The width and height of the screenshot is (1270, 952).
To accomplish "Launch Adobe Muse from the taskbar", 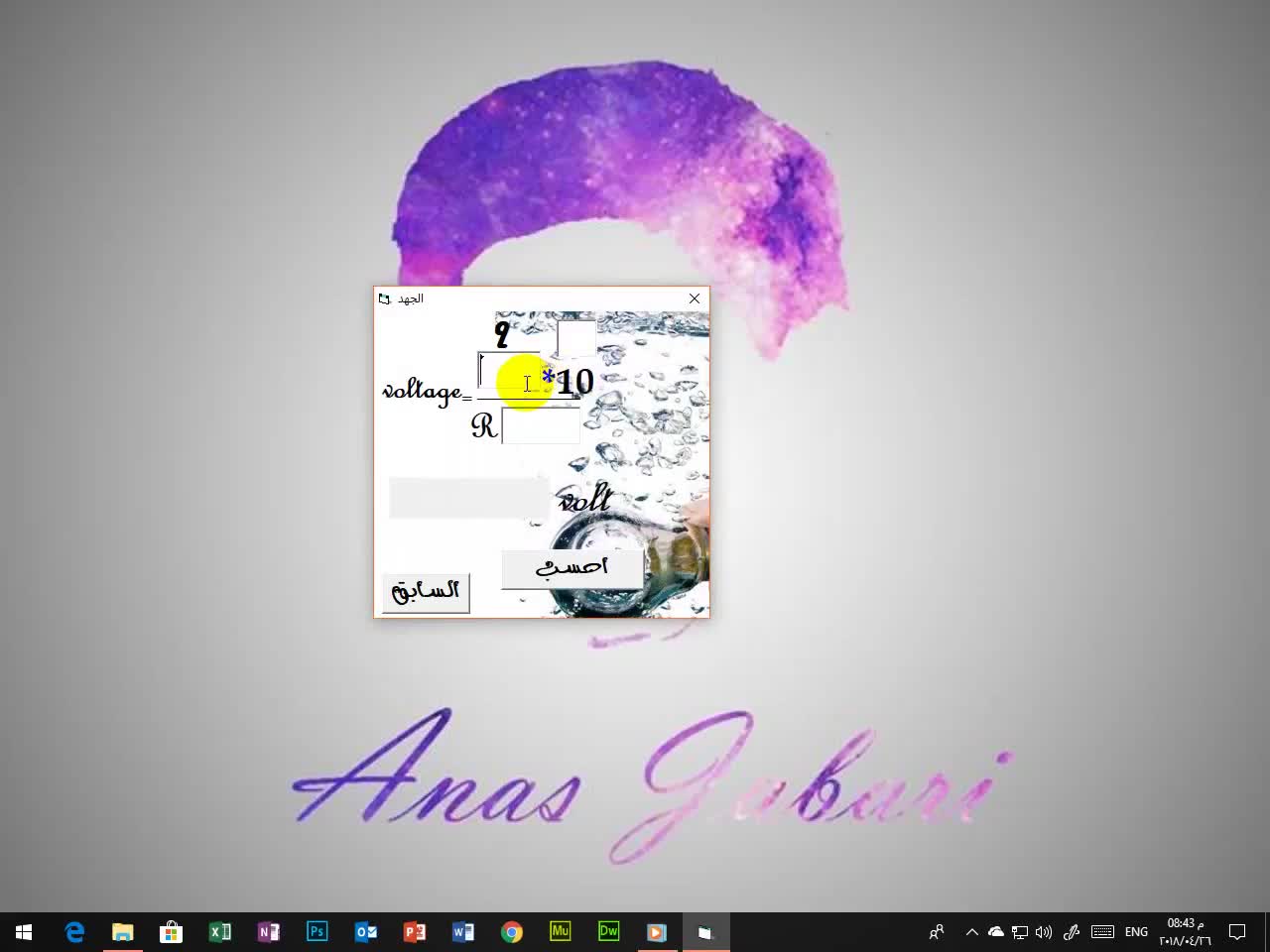I will point(560,932).
